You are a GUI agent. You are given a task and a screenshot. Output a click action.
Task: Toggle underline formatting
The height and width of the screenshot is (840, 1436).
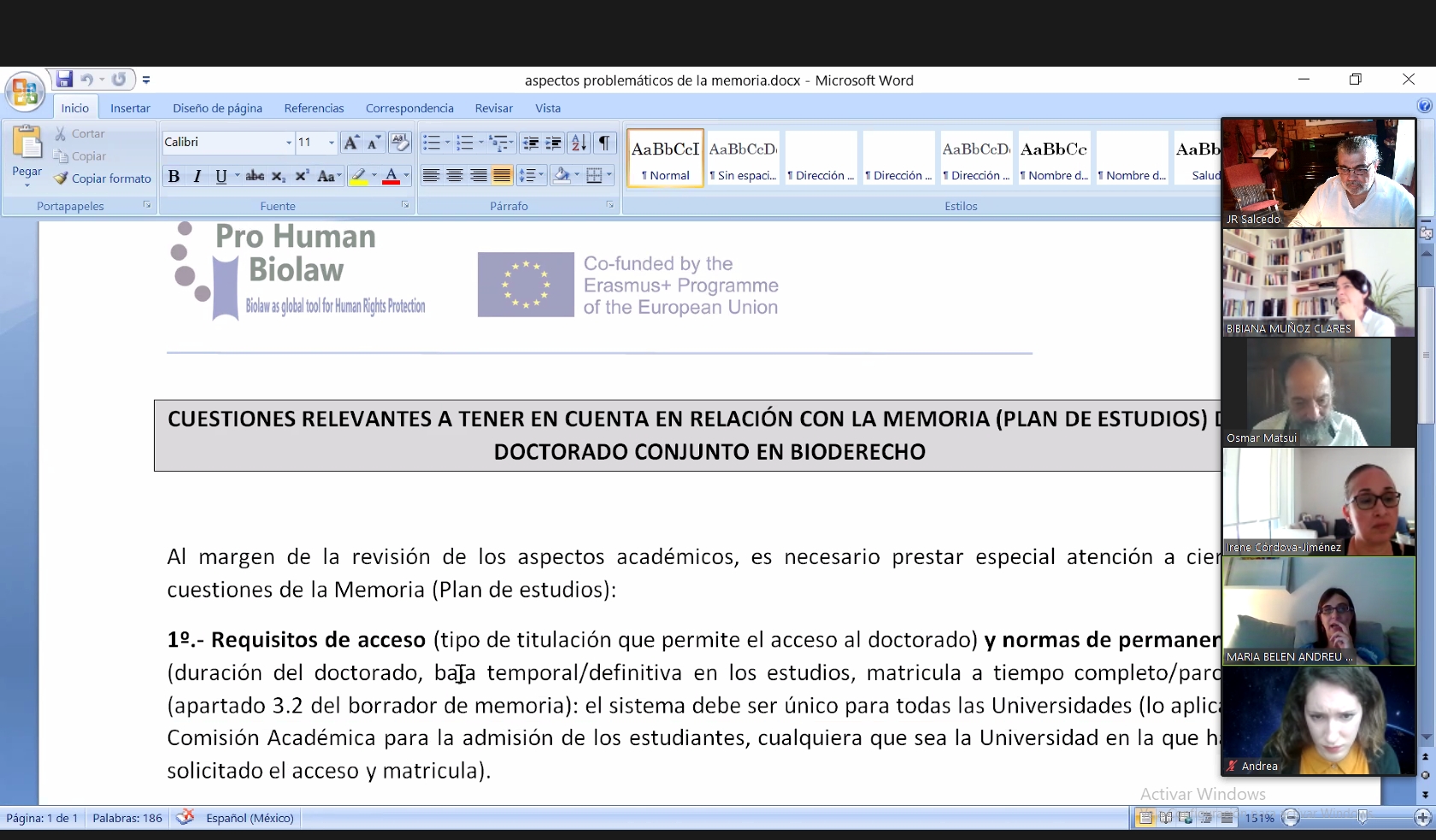point(221,176)
